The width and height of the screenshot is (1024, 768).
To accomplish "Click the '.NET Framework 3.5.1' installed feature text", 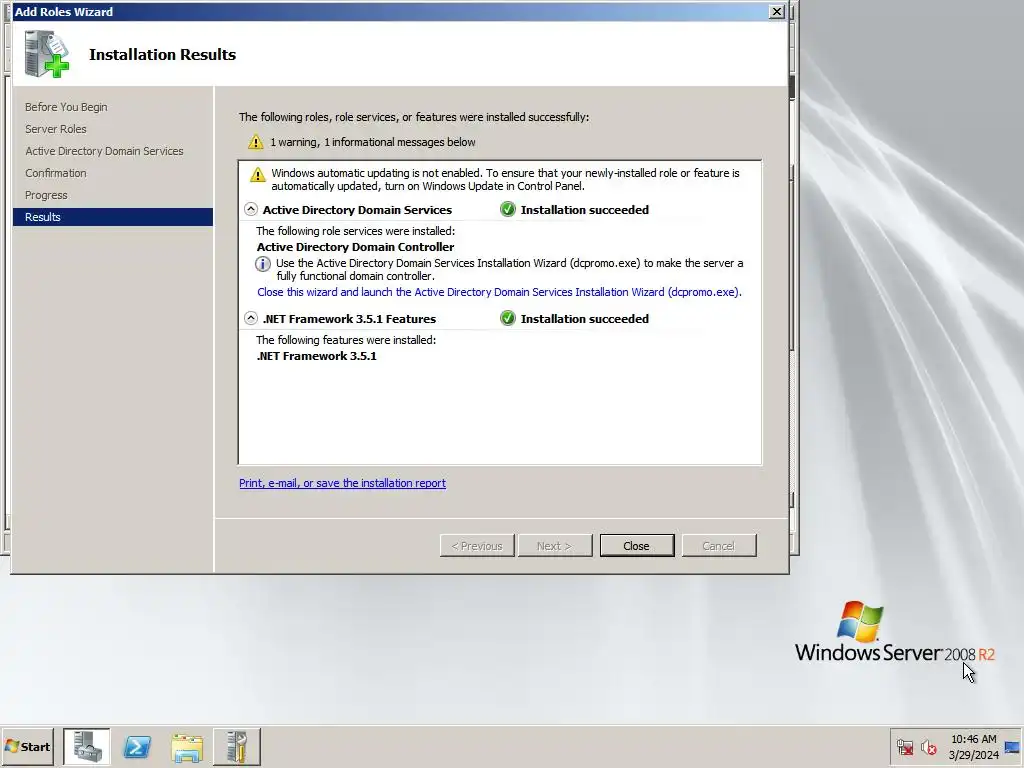I will (317, 356).
